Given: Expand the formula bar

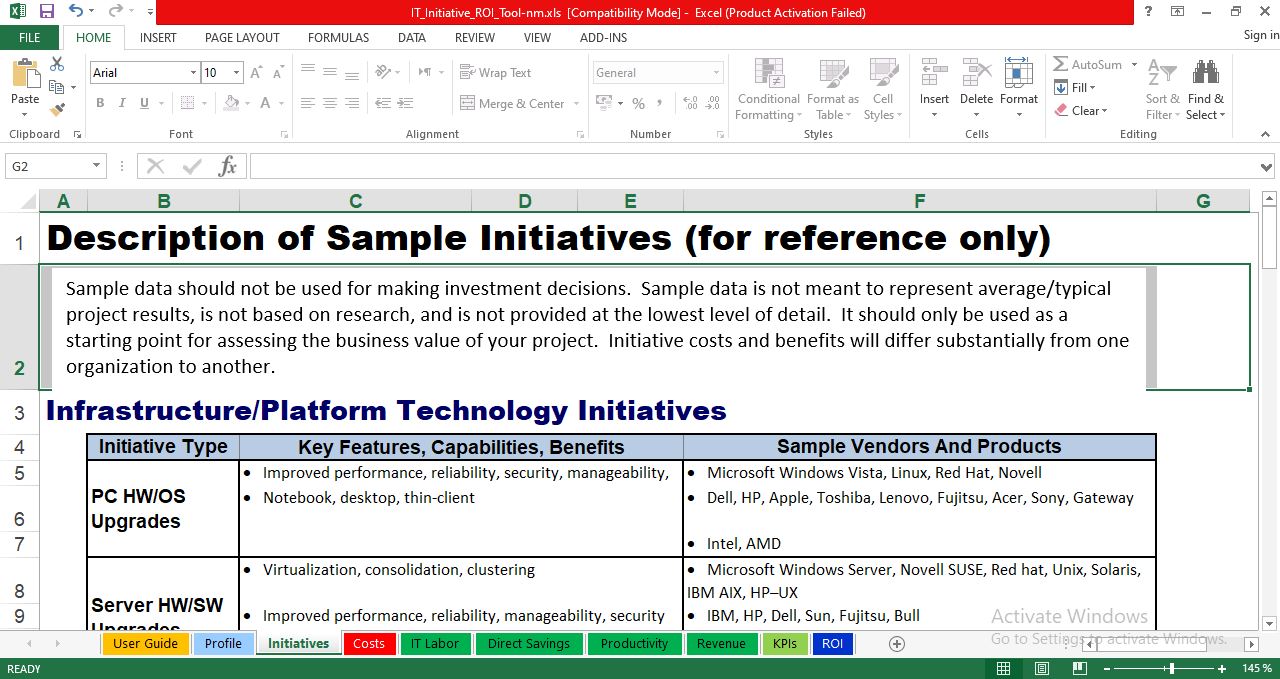Looking at the screenshot, I should 1268,167.
